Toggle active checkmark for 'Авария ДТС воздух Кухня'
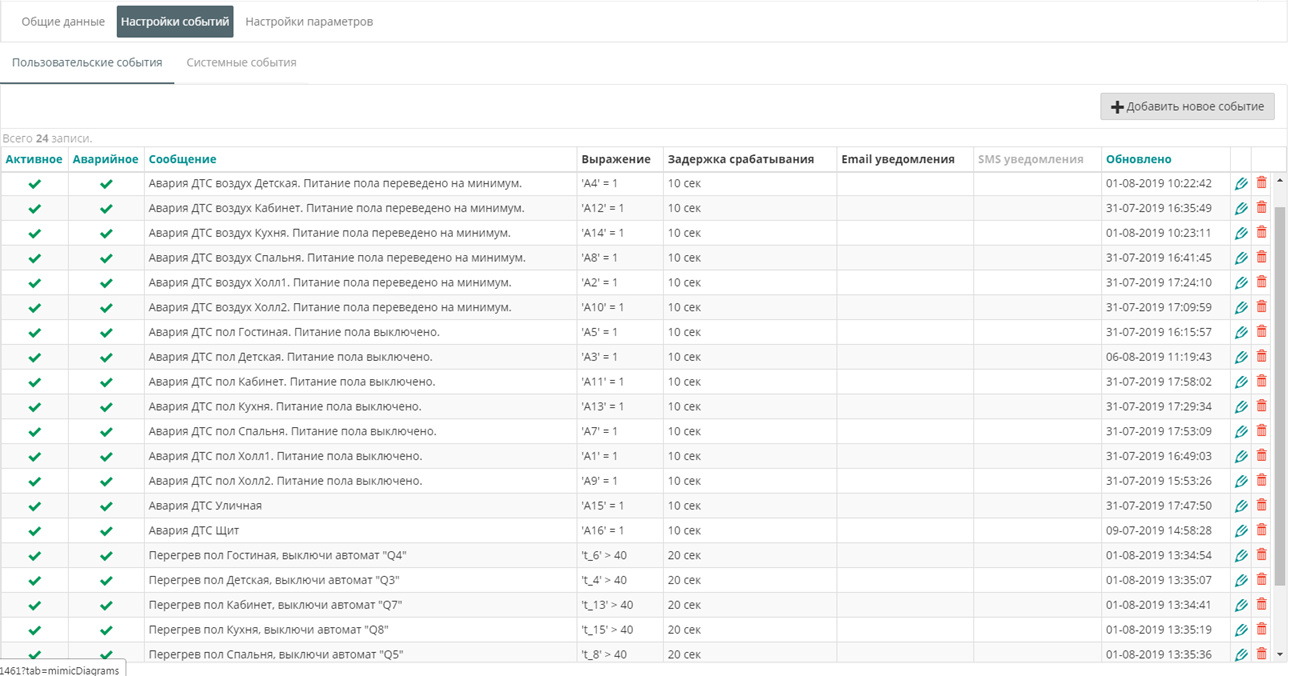 pyautogui.click(x=34, y=233)
